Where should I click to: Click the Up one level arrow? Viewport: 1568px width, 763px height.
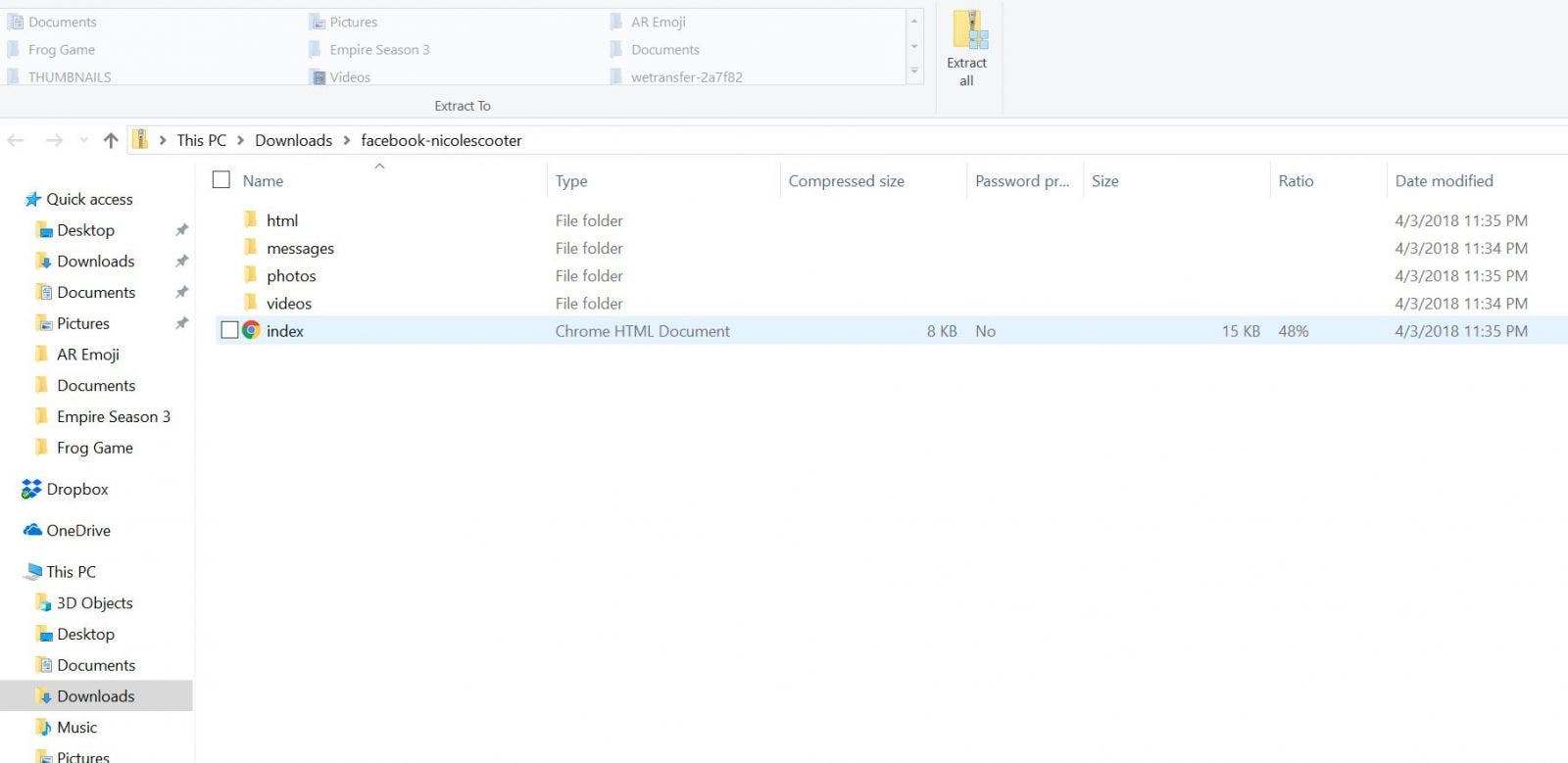coord(111,141)
